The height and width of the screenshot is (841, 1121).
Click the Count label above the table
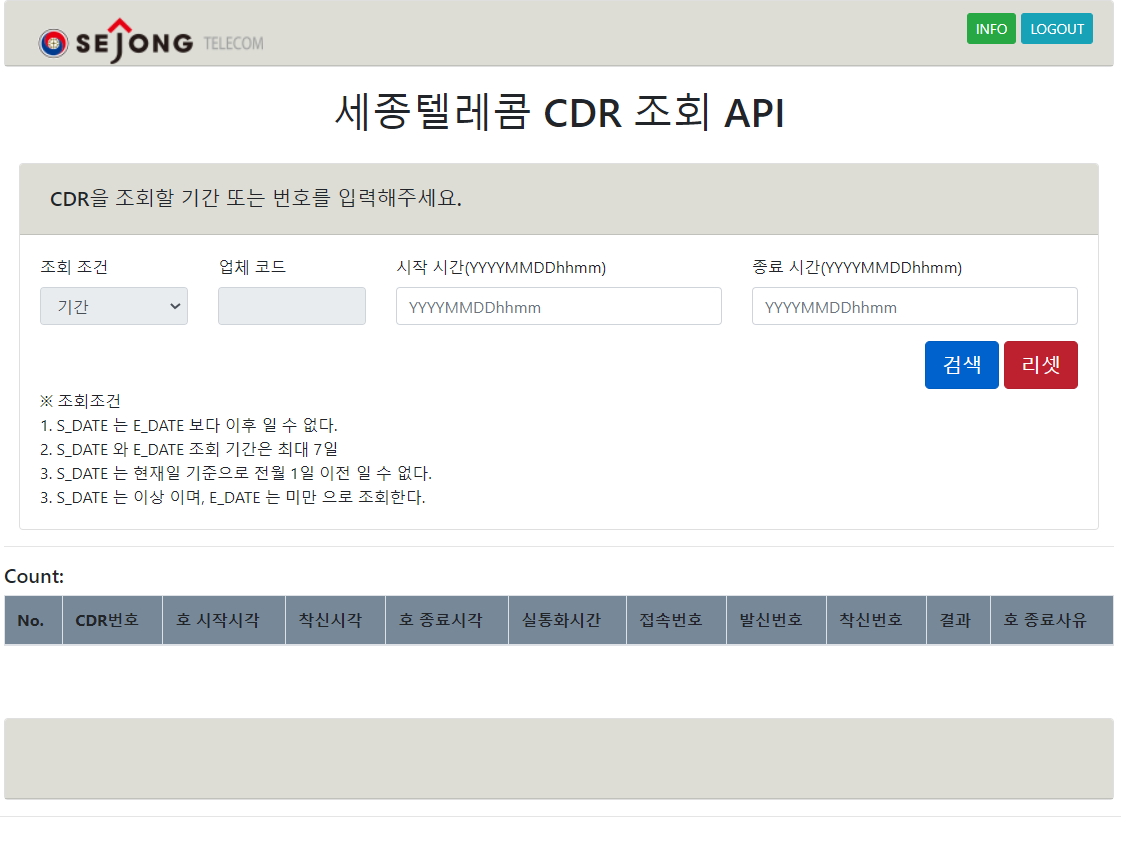[33, 577]
